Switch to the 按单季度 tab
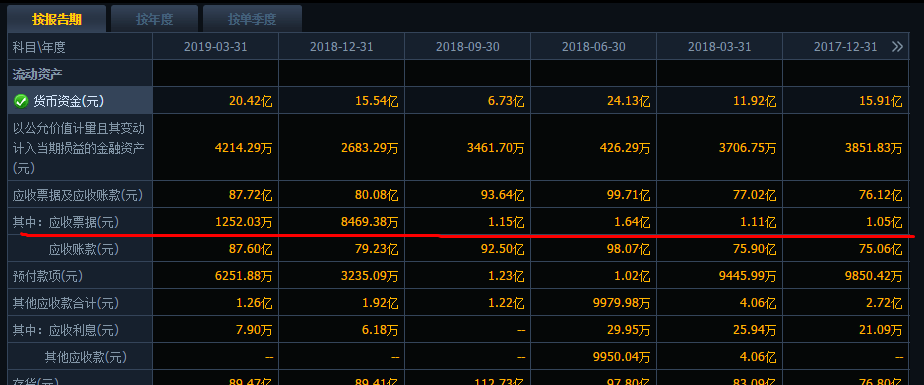 pos(252,19)
